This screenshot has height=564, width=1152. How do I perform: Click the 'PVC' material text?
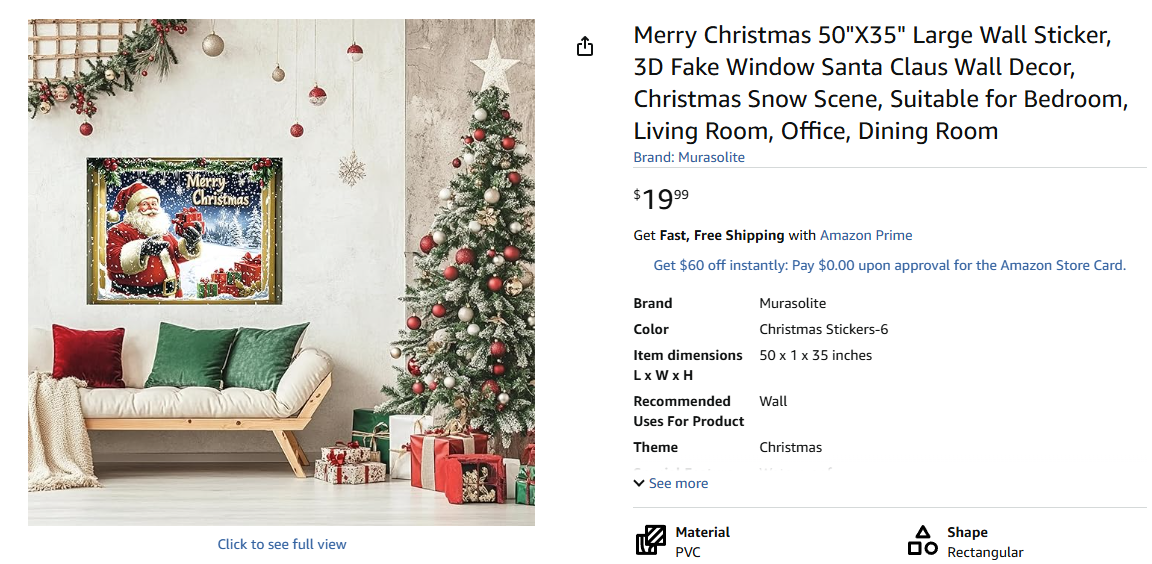(x=688, y=552)
